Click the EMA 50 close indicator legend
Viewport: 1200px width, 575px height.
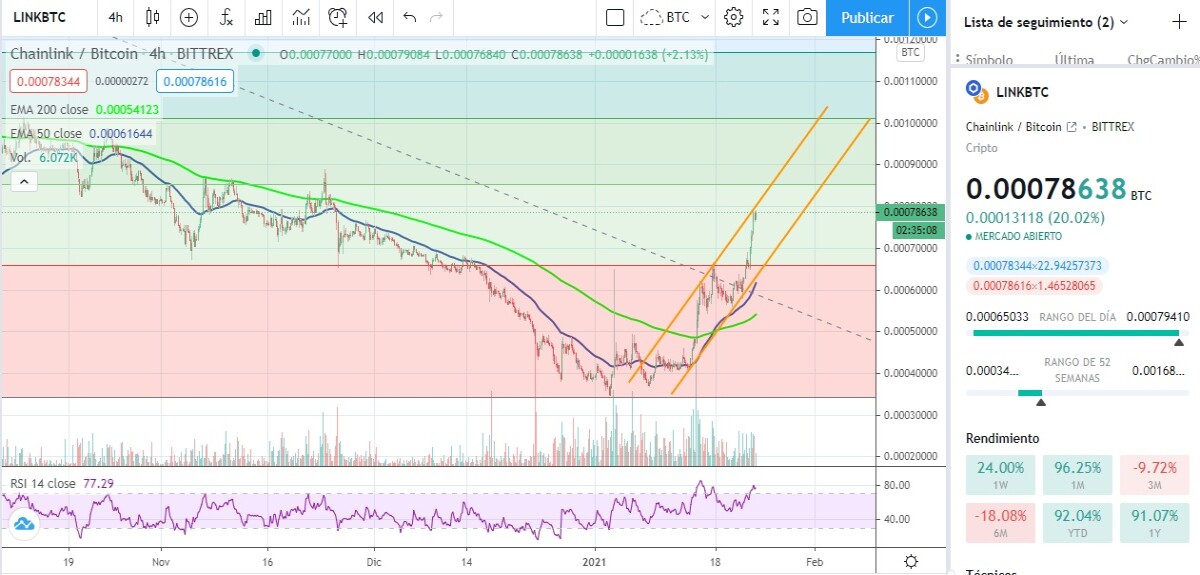(82, 133)
